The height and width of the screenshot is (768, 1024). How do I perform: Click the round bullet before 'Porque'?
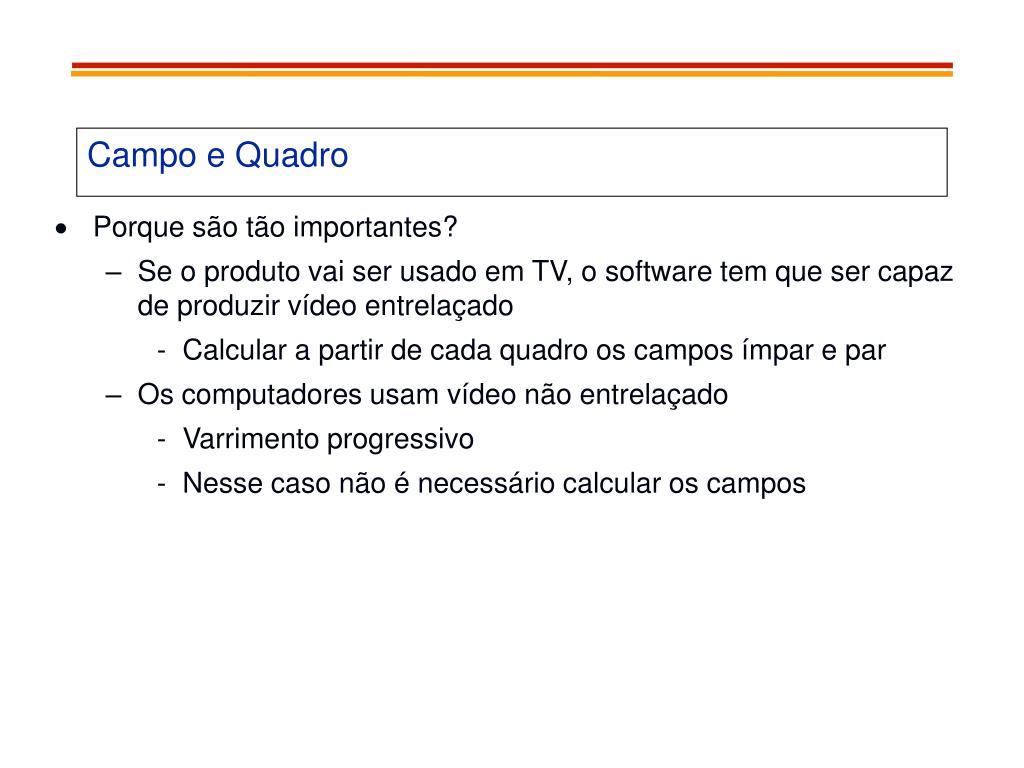coord(61,229)
